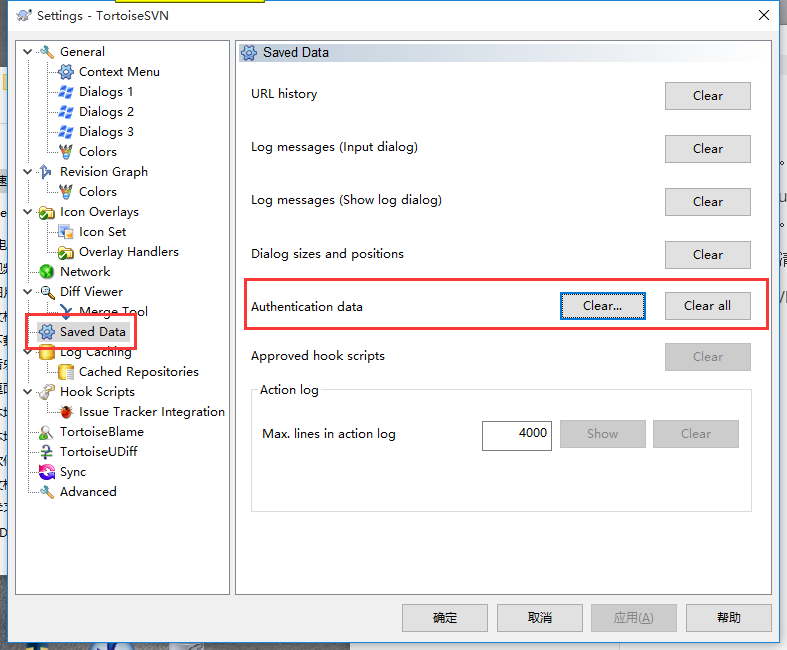Click the Context Menu gear icon
787x650 pixels.
tap(66, 72)
